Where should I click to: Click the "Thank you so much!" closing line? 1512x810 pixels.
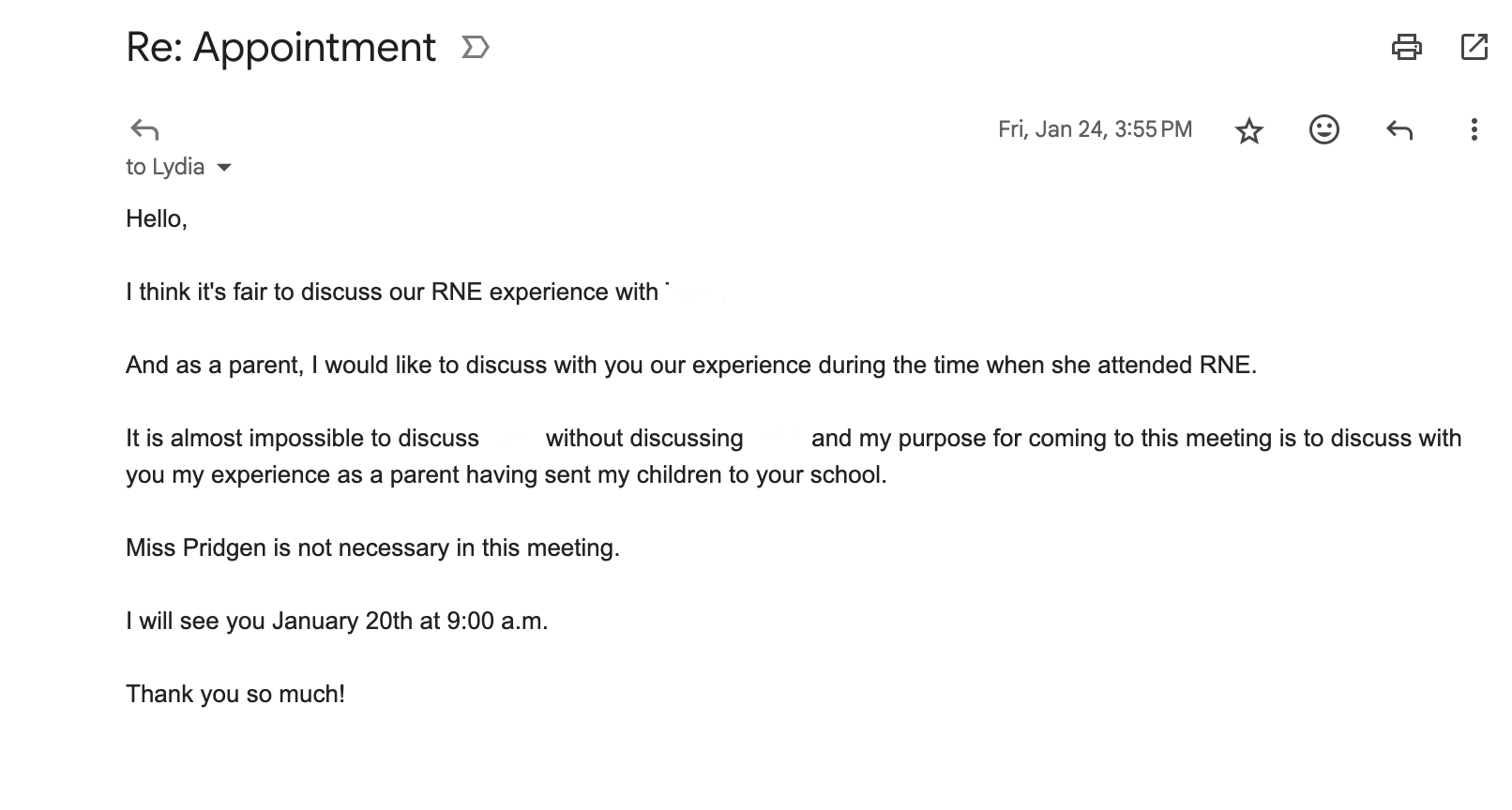click(x=235, y=694)
